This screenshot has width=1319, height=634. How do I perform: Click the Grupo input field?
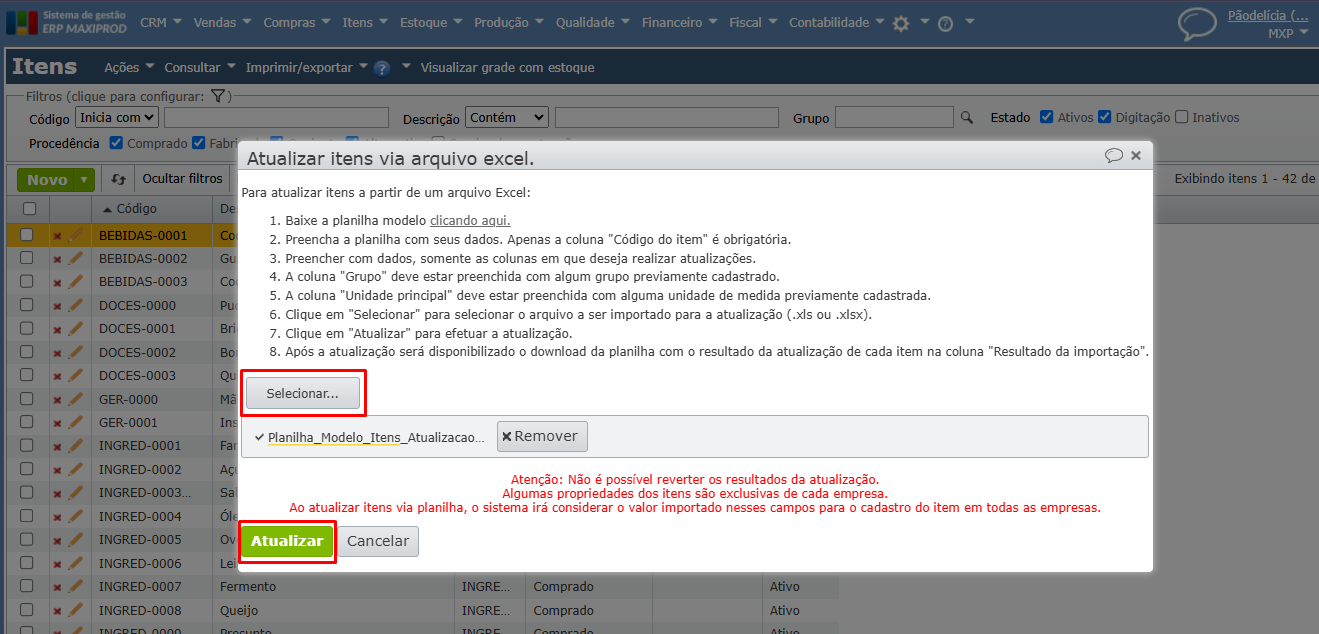894,118
